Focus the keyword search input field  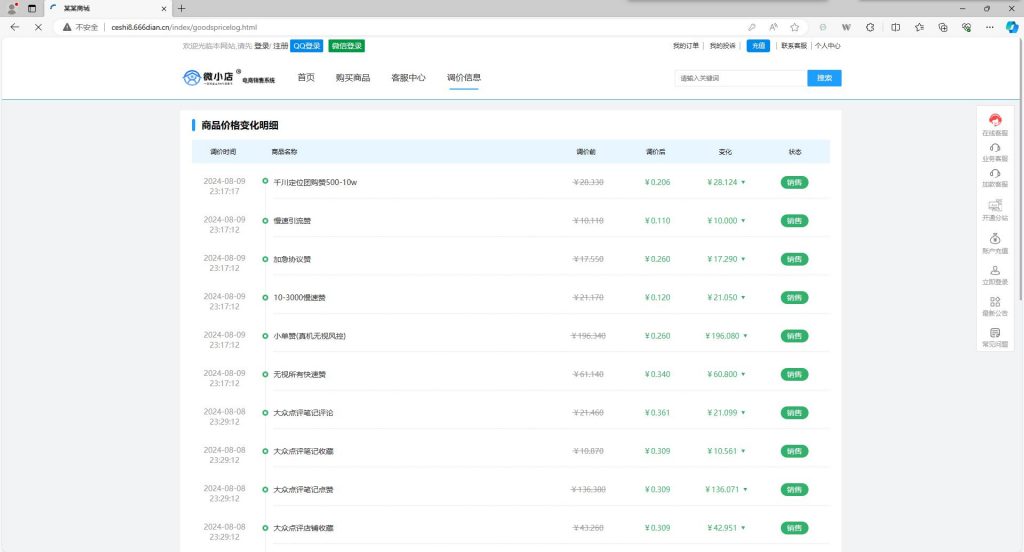[740, 78]
